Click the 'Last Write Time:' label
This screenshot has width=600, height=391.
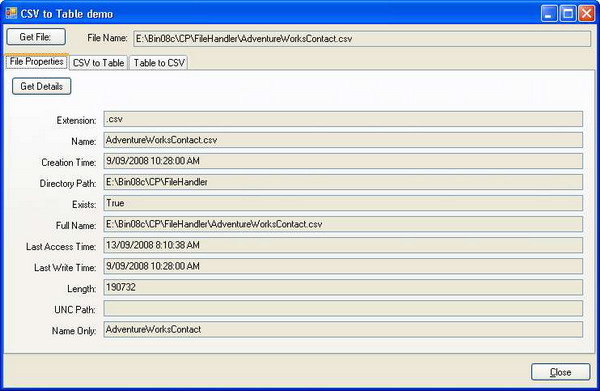point(65,268)
